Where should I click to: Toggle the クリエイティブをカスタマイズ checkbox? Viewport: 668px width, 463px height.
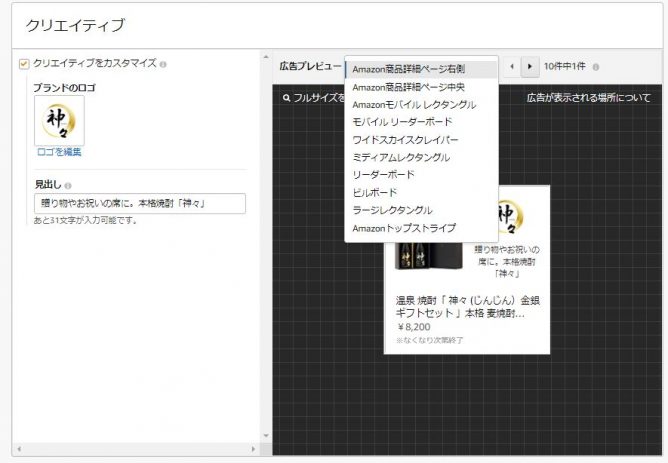pyautogui.click(x=24, y=64)
